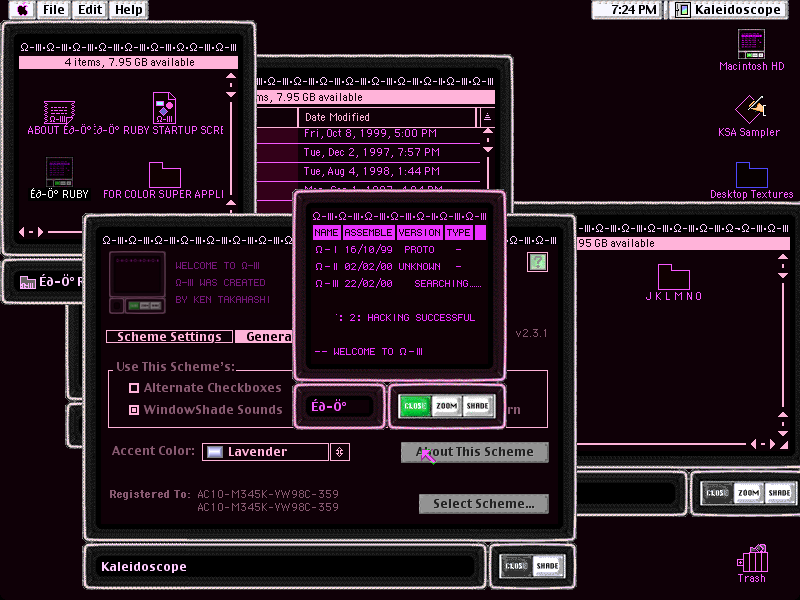Click the Select Scheme... button
This screenshot has height=600, width=800.
[484, 504]
